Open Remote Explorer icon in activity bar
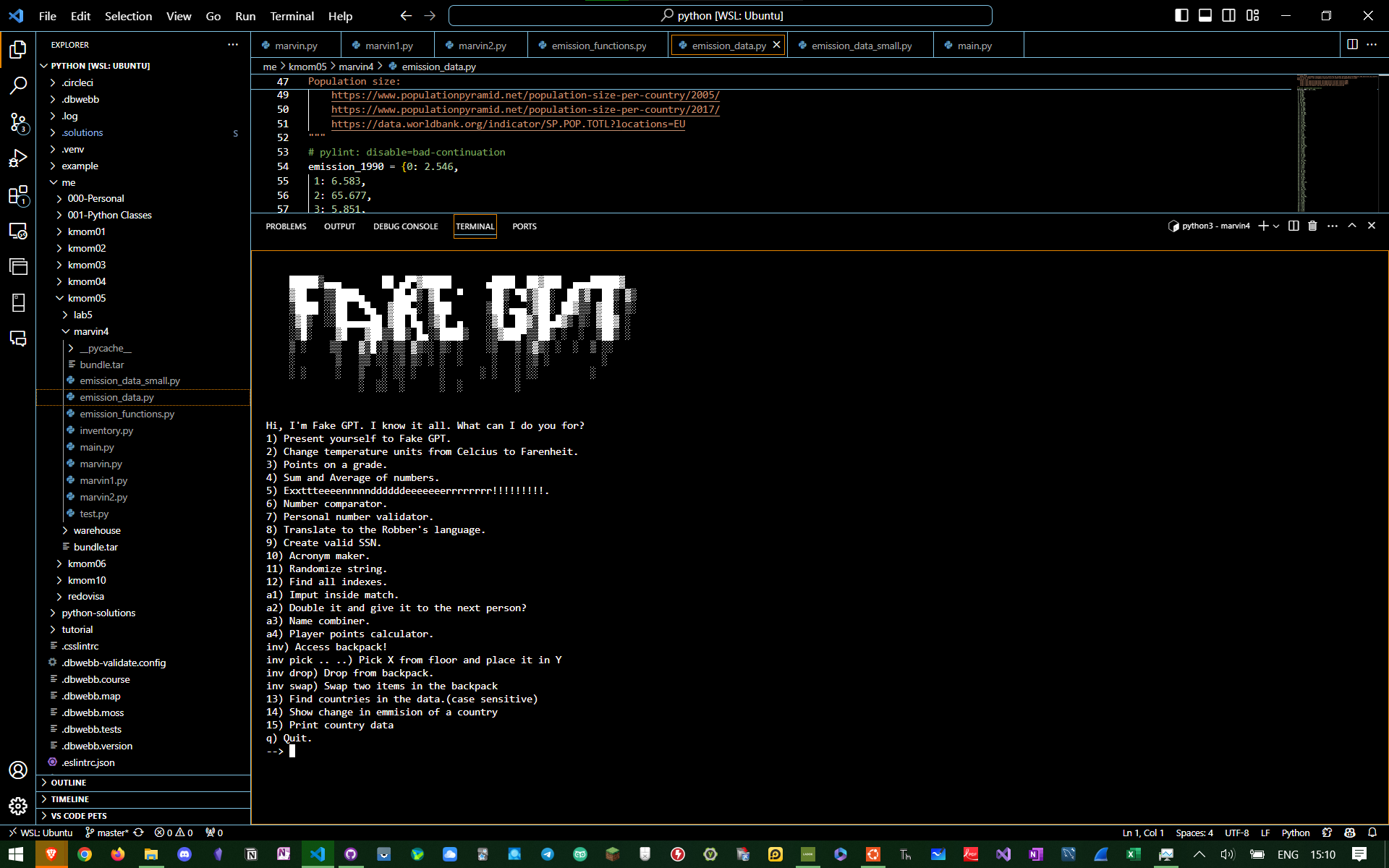This screenshot has width=1389, height=868. point(18,231)
